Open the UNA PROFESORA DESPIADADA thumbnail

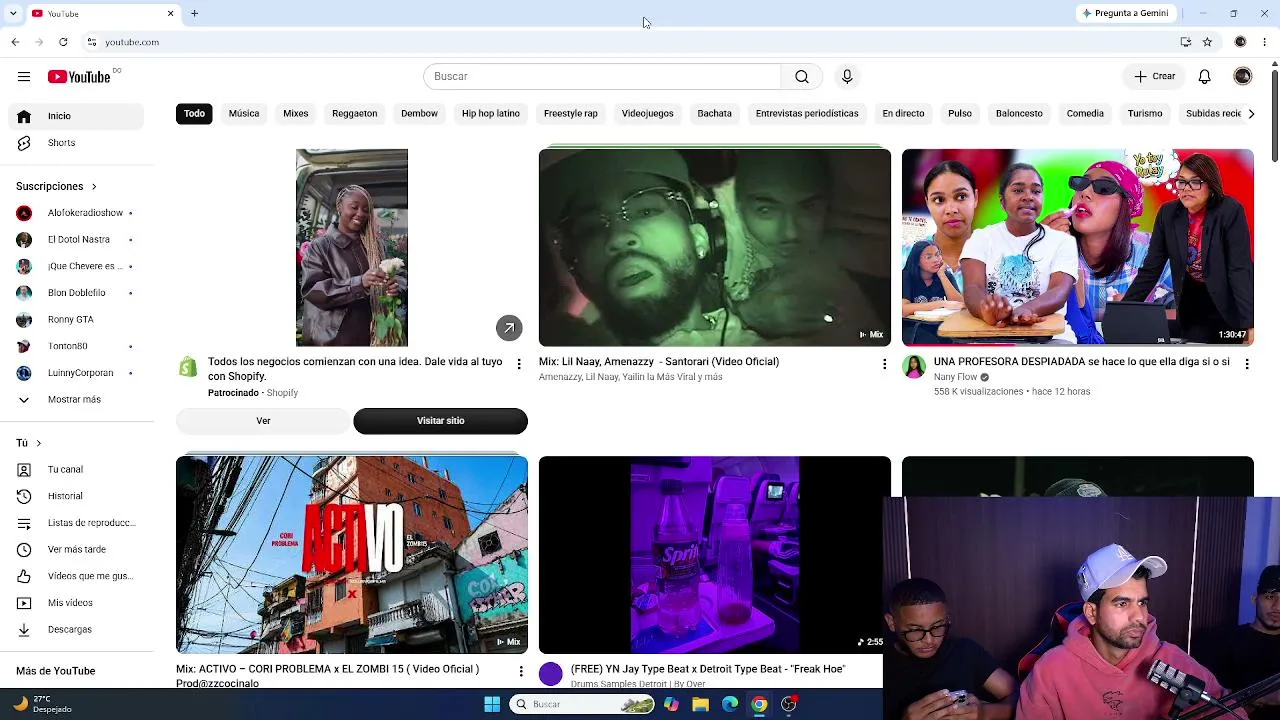click(1078, 248)
